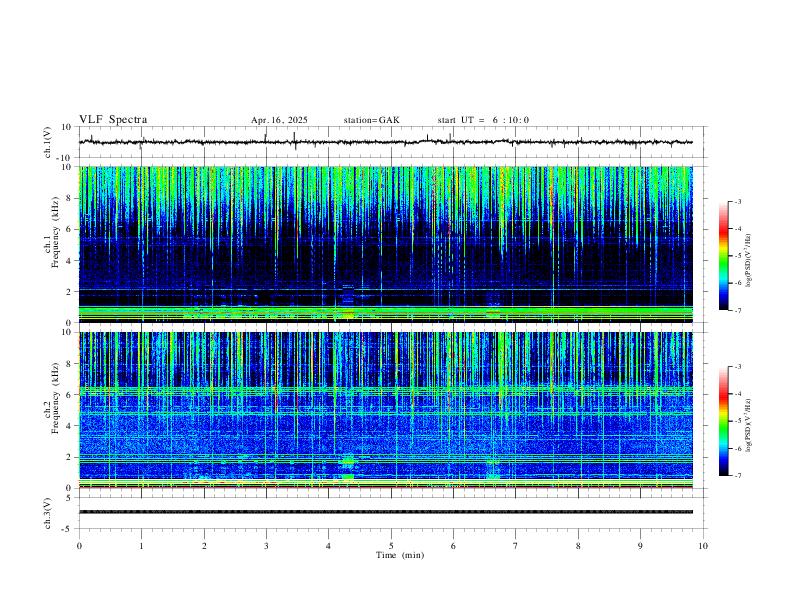Viewport: 792px width, 612px height.
Task: Click the time axis tick label "0"
Action: (x=79, y=546)
